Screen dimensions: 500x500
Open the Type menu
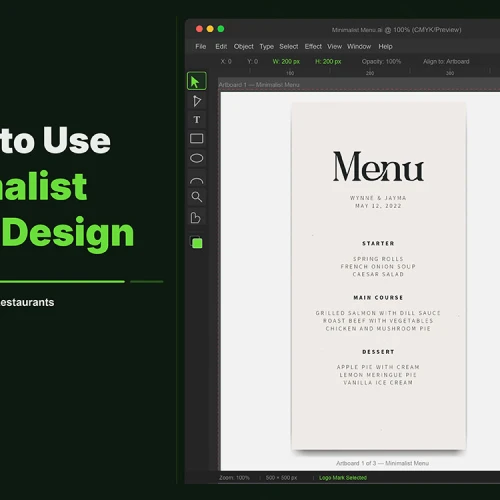(x=267, y=47)
